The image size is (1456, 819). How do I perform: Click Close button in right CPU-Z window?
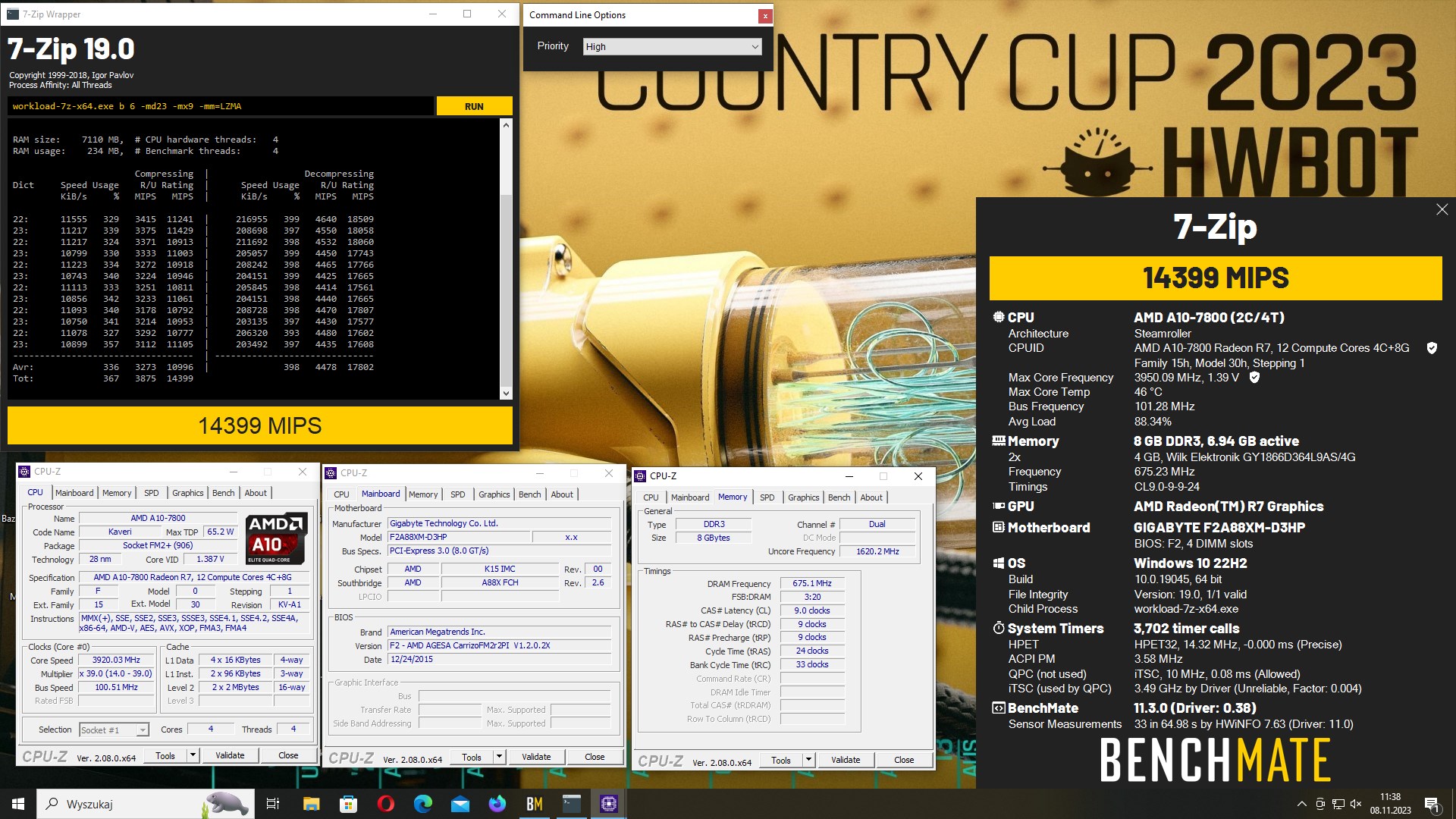point(904,760)
